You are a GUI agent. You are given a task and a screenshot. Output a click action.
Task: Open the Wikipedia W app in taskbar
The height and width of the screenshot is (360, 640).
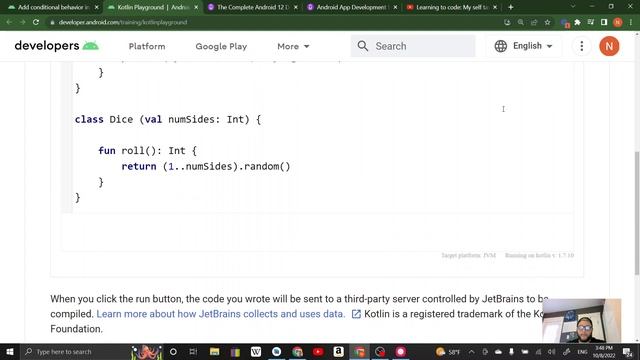click(x=256, y=351)
